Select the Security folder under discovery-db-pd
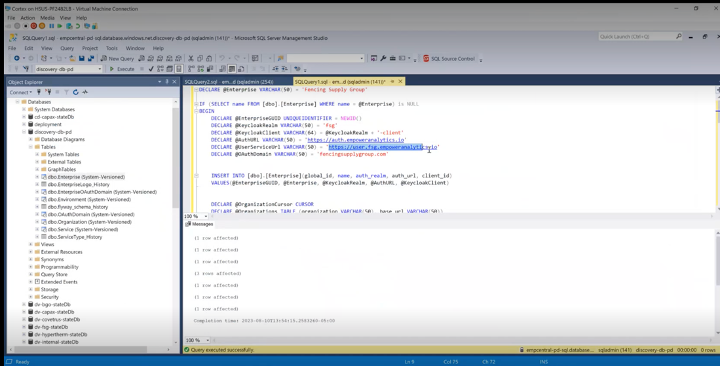The image size is (720, 366). click(50, 297)
